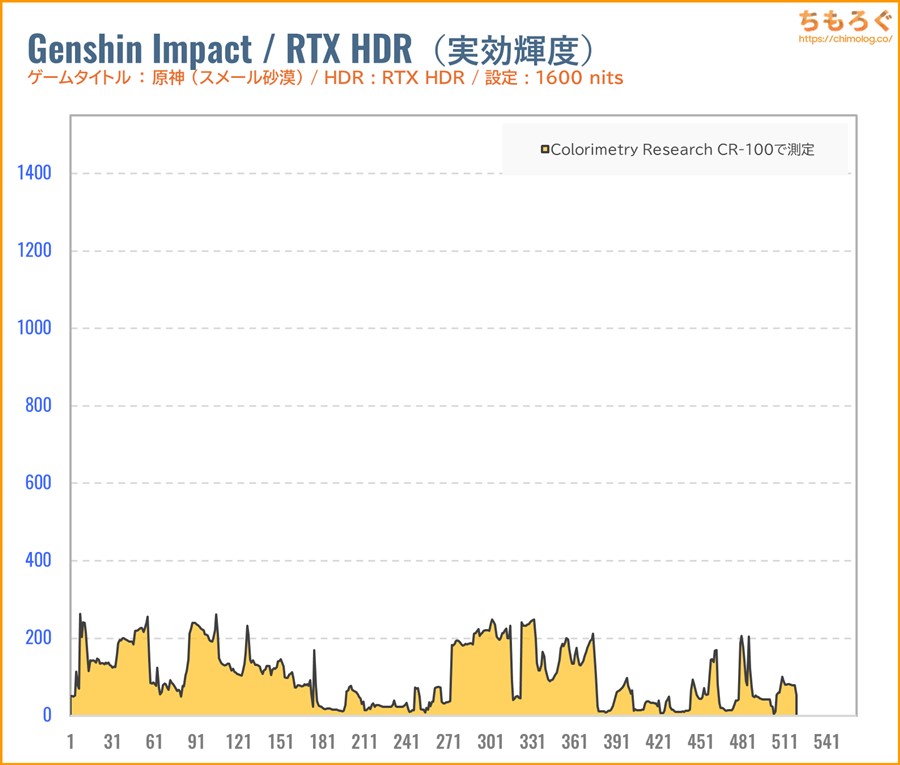900x765 pixels.
Task: Click the x-axis label 181
Action: point(323,741)
